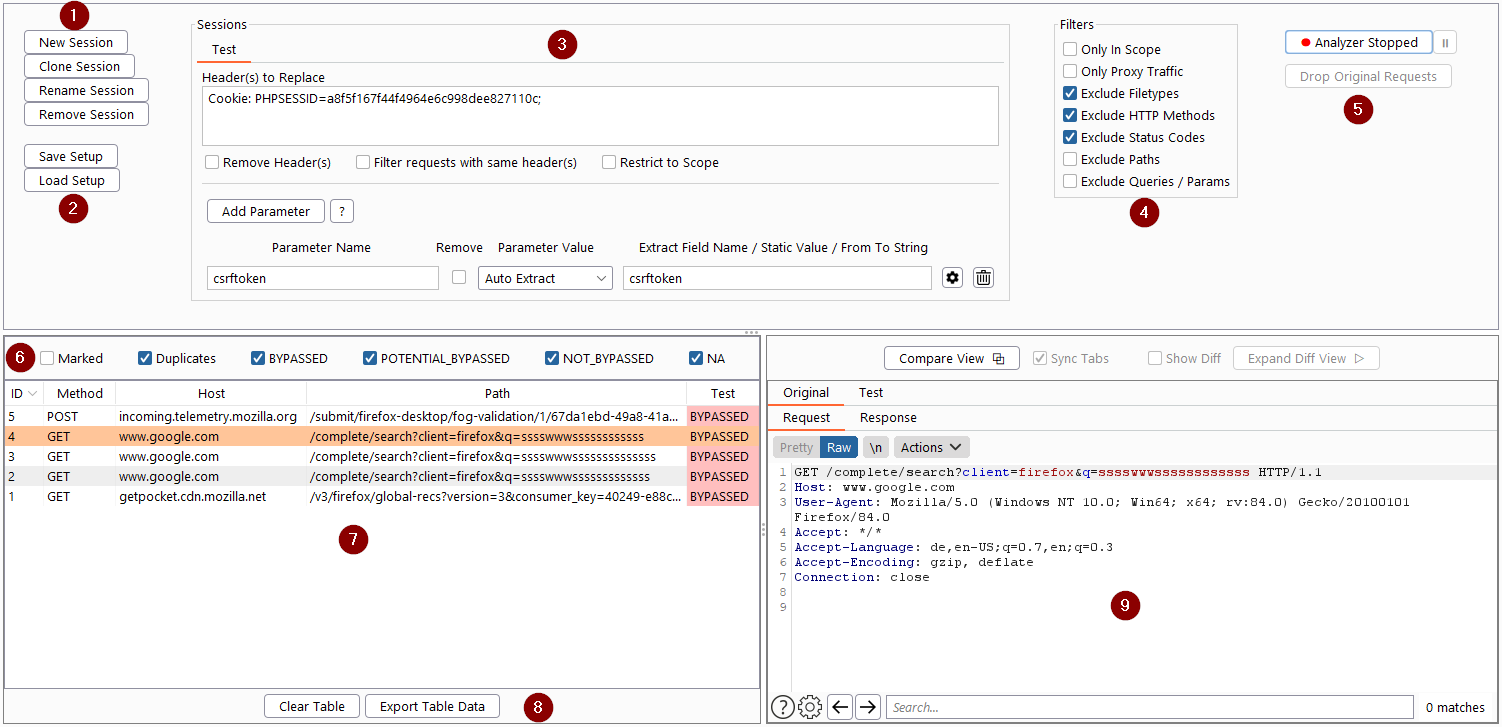
Task: Click Save Setup button
Action: (x=71, y=156)
